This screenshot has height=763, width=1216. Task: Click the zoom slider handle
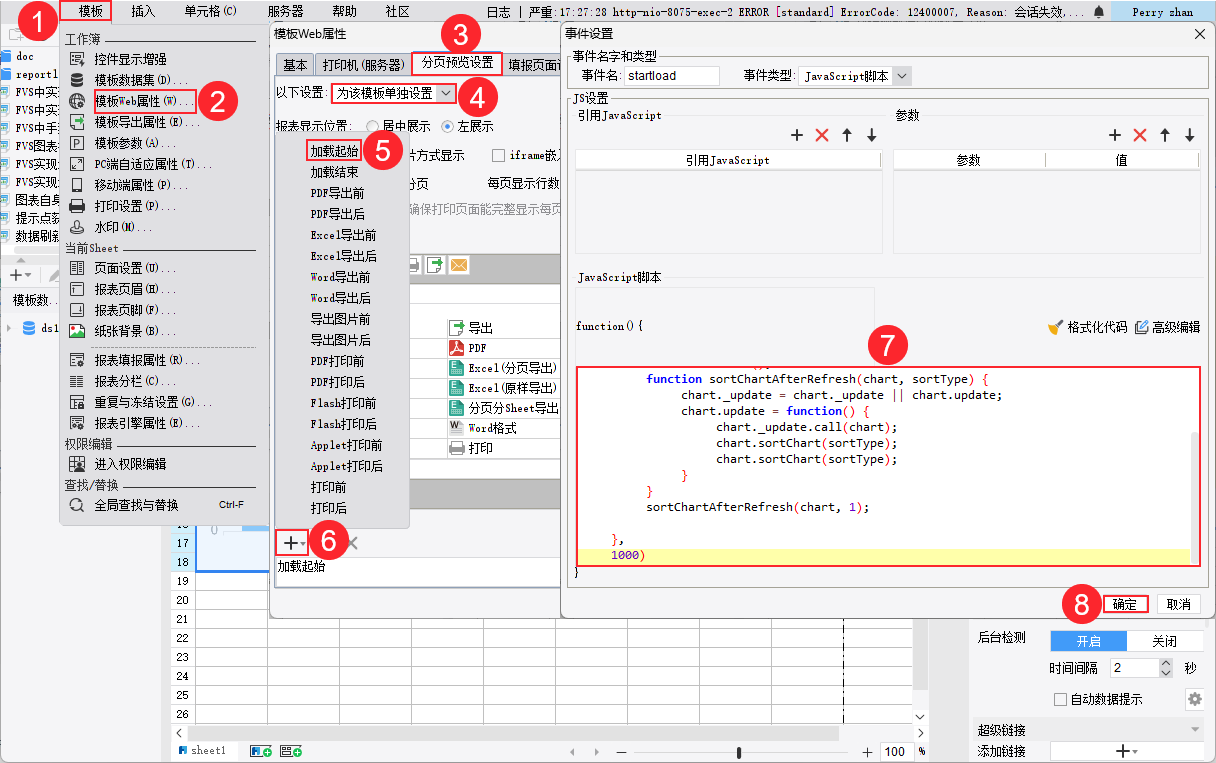click(739, 752)
